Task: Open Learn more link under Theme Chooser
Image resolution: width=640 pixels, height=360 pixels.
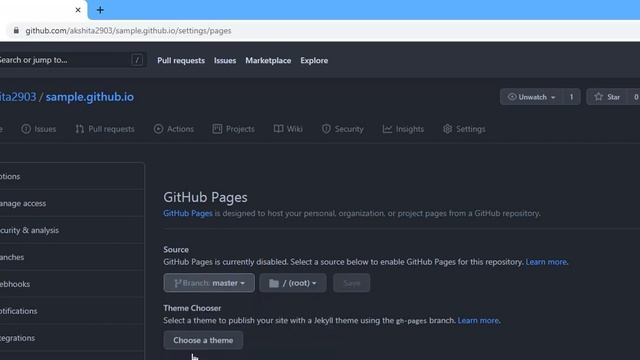Action: (x=478, y=320)
